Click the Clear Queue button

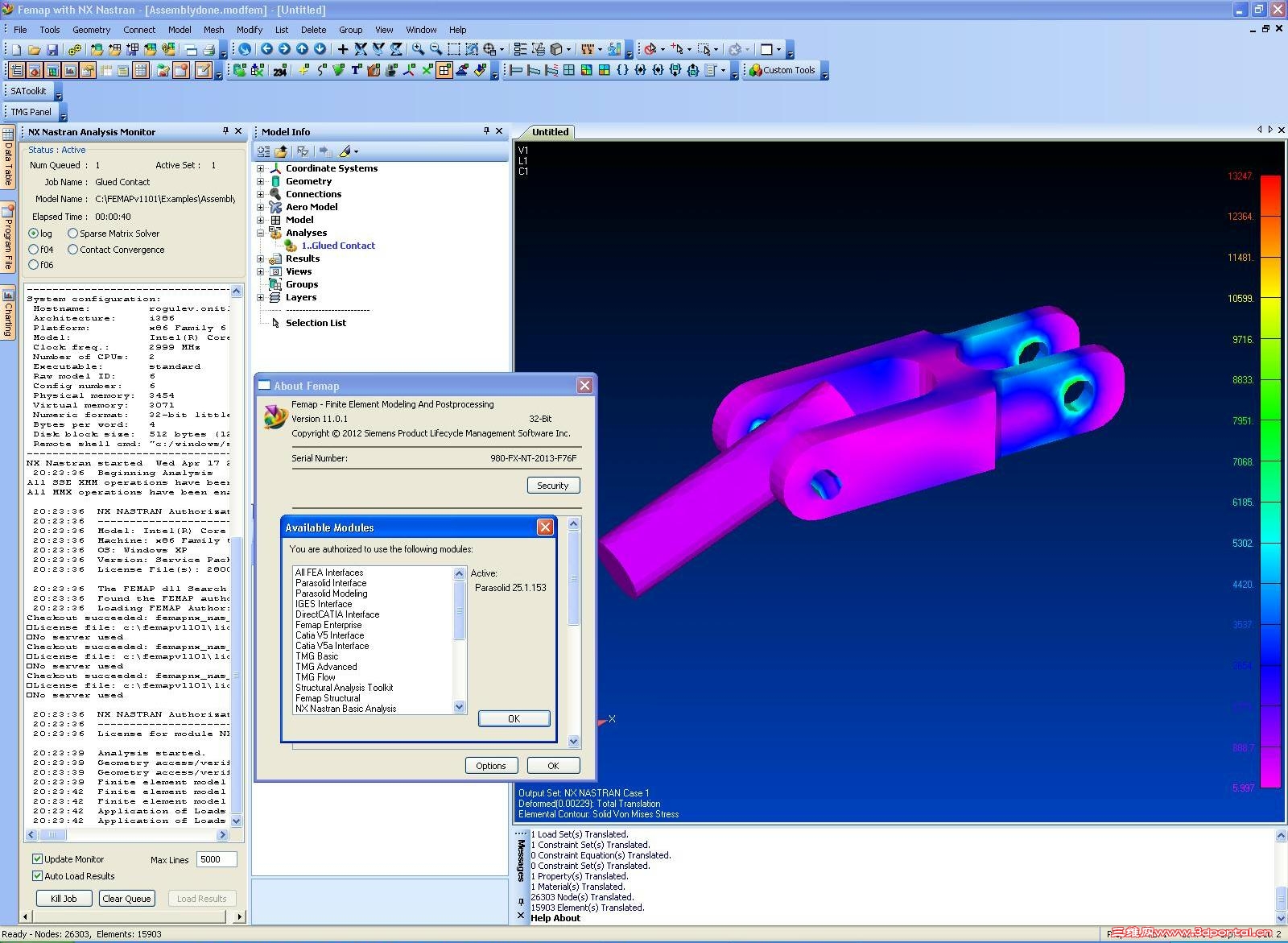point(126,899)
